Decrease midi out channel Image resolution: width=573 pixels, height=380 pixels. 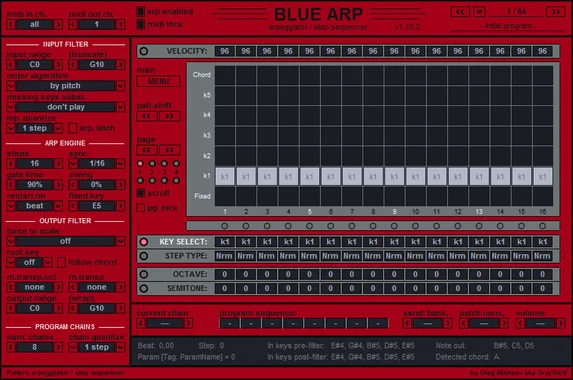pos(73,24)
